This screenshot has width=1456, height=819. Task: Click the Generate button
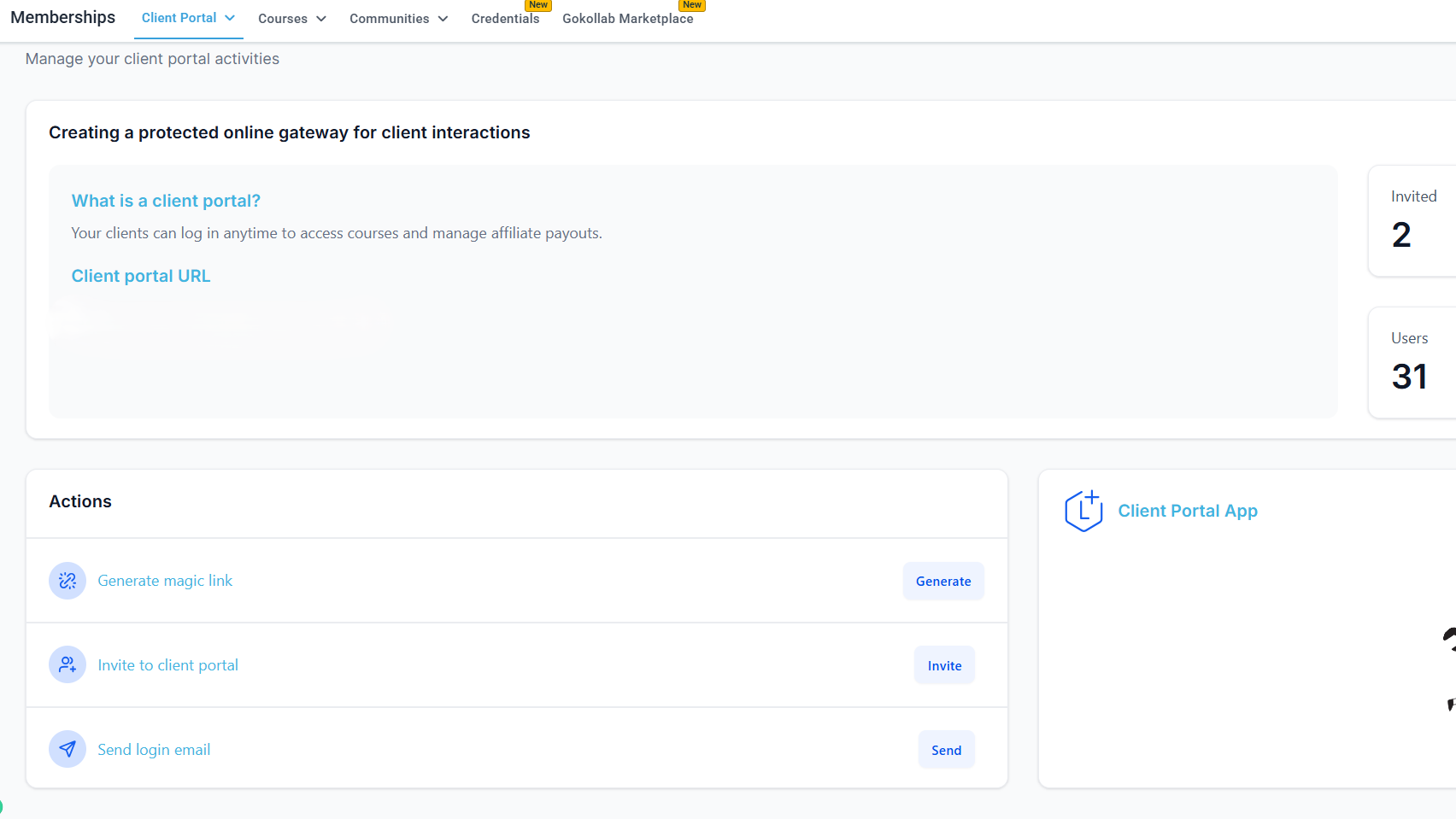pyautogui.click(x=943, y=581)
